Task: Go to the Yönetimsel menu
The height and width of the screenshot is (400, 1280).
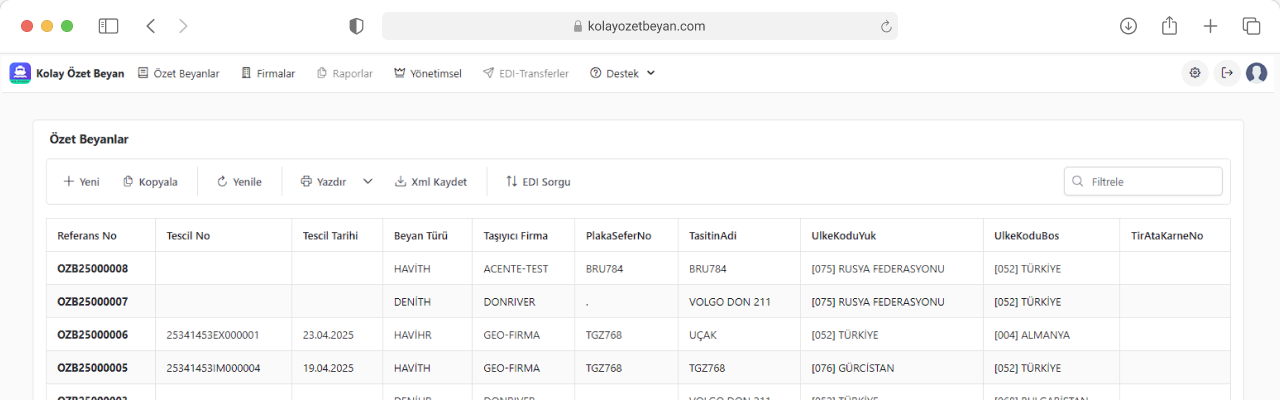Action: click(427, 73)
